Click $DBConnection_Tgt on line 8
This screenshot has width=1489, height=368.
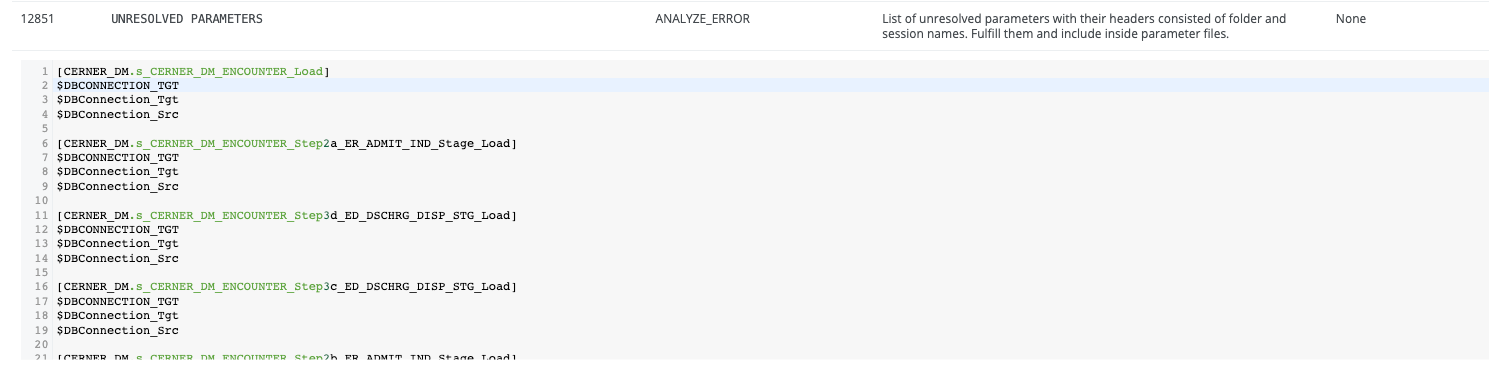click(x=118, y=172)
